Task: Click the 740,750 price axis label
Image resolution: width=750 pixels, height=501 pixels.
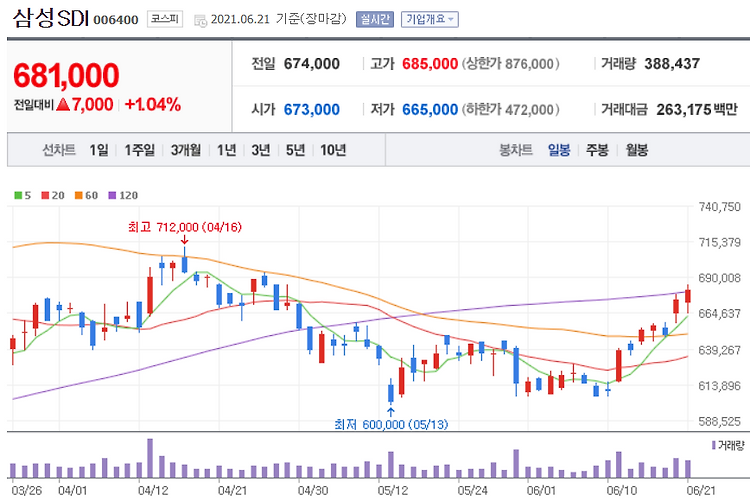Action: 719,207
